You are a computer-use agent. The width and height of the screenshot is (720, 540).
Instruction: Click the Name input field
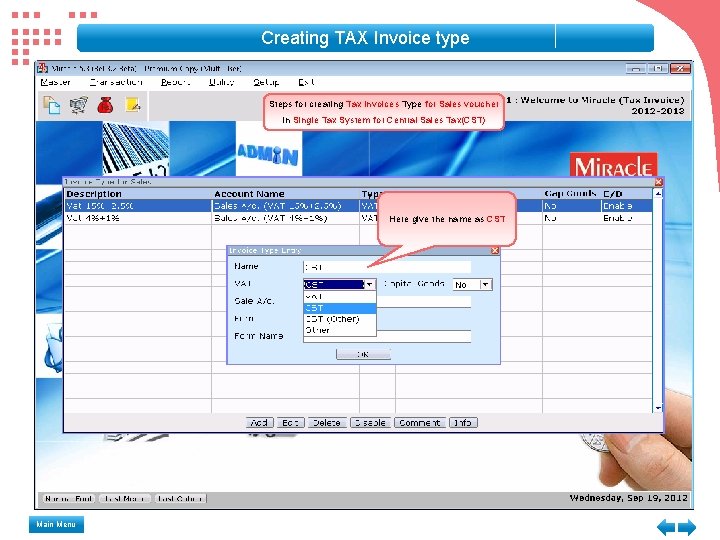[x=387, y=267]
